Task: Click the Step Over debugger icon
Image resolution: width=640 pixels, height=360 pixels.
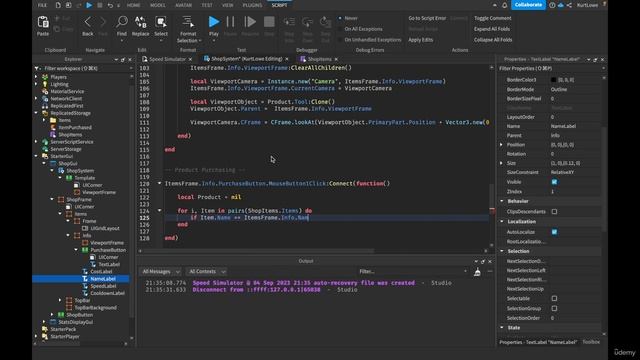Action: coord(307,22)
